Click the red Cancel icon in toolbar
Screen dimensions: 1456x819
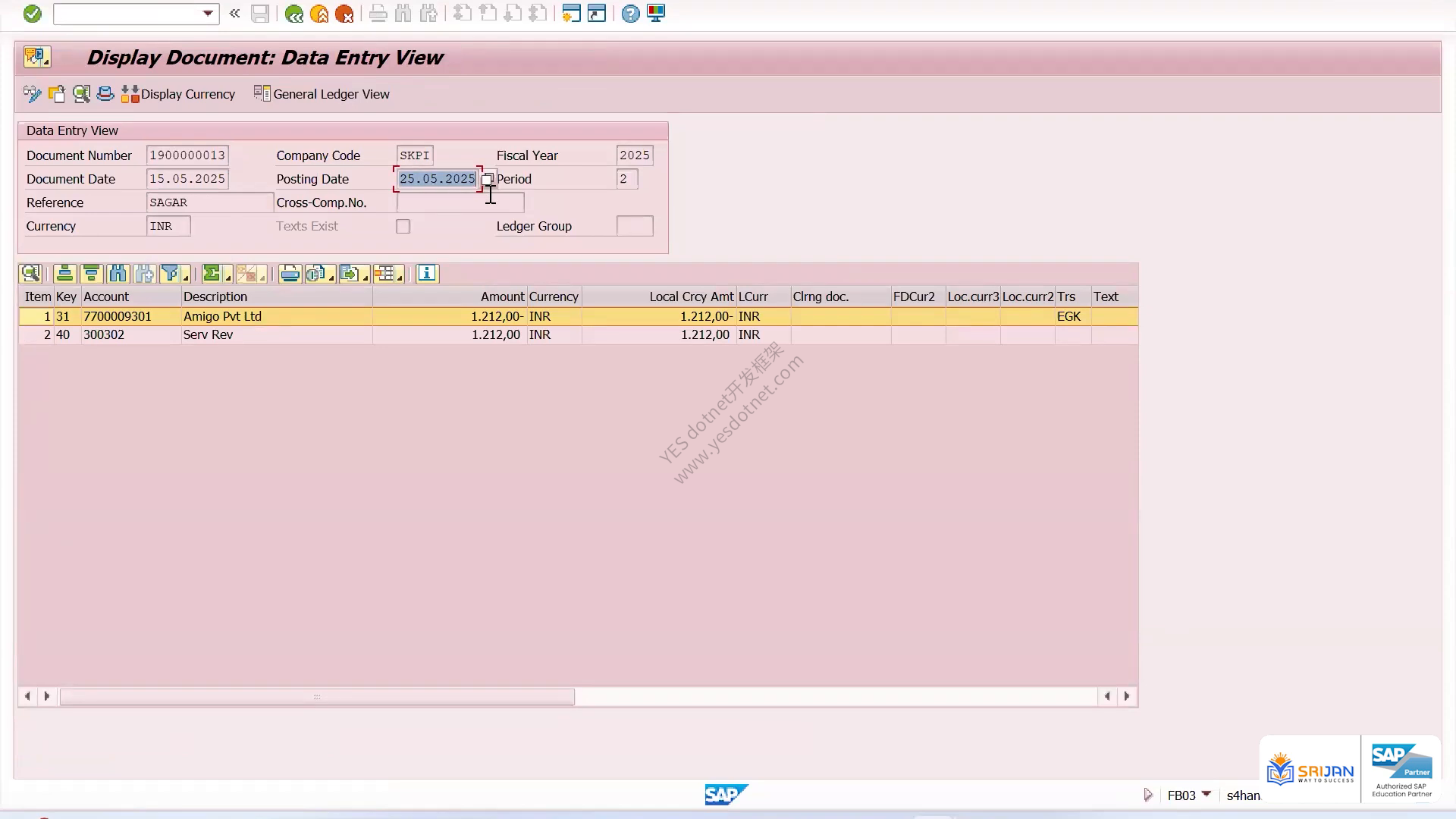(x=344, y=14)
